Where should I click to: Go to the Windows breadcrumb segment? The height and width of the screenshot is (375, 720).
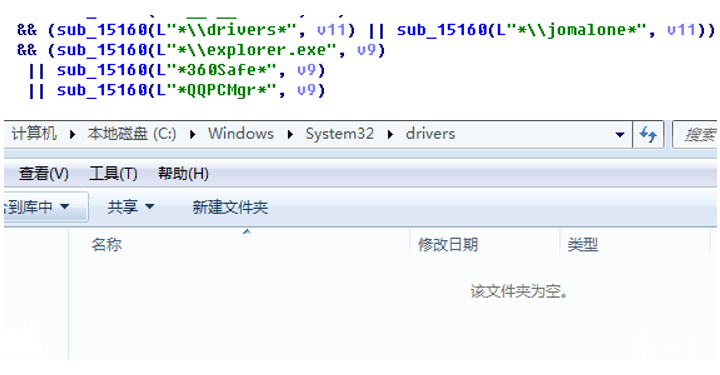point(241,134)
